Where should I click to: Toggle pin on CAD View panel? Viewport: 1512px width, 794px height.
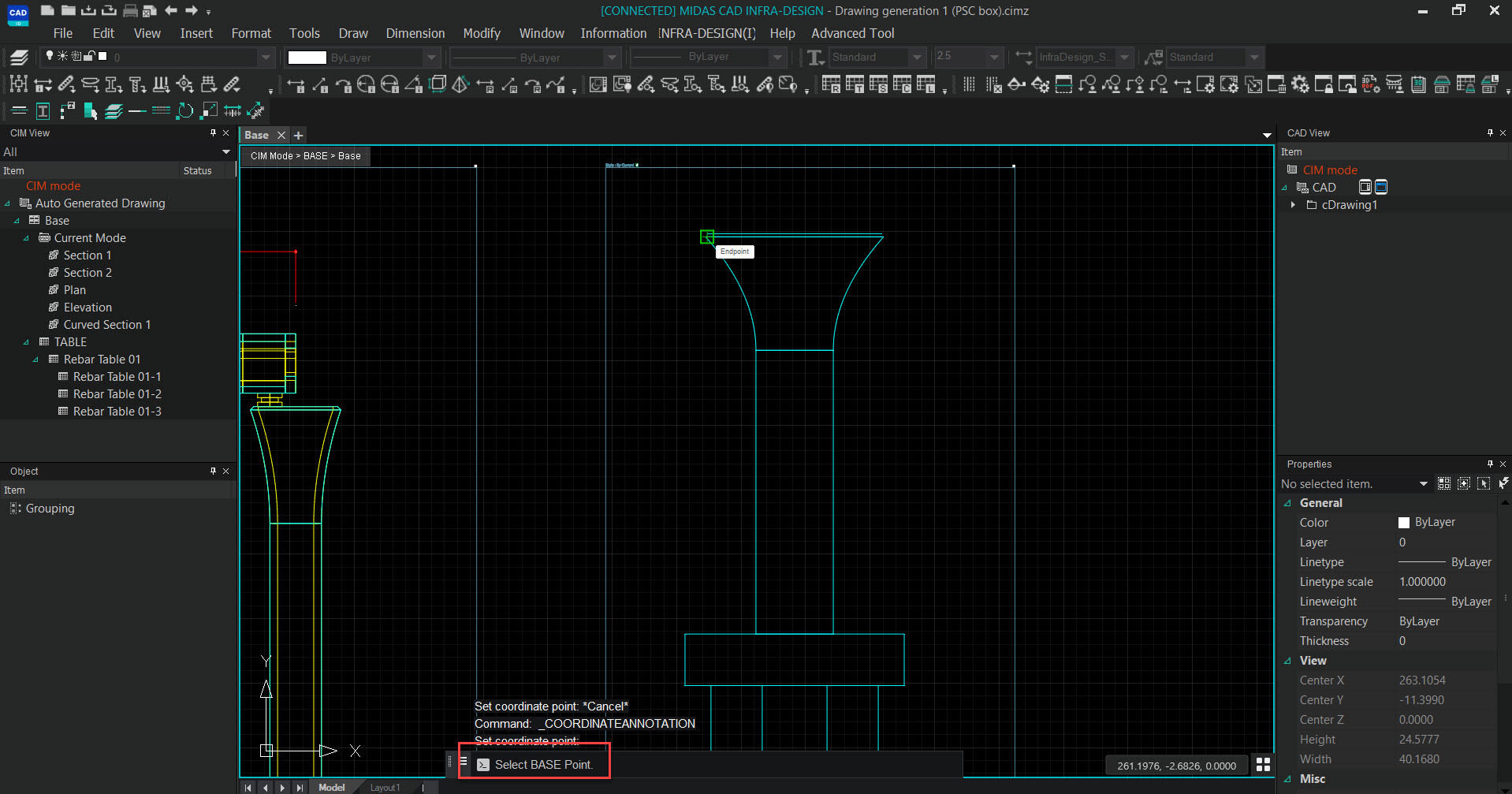click(x=1490, y=132)
